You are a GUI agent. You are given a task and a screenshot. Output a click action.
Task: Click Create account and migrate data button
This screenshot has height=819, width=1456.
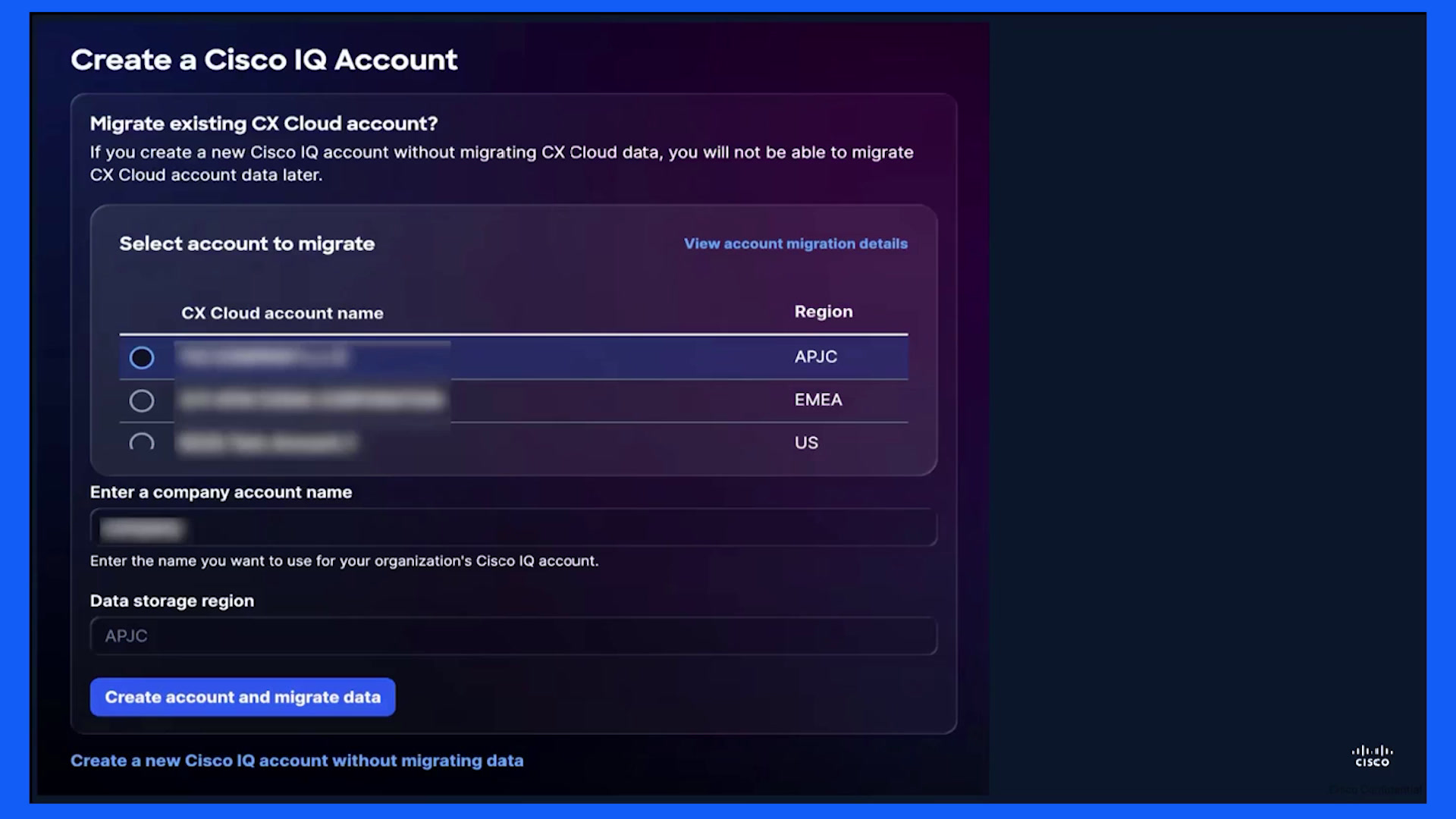(x=243, y=697)
